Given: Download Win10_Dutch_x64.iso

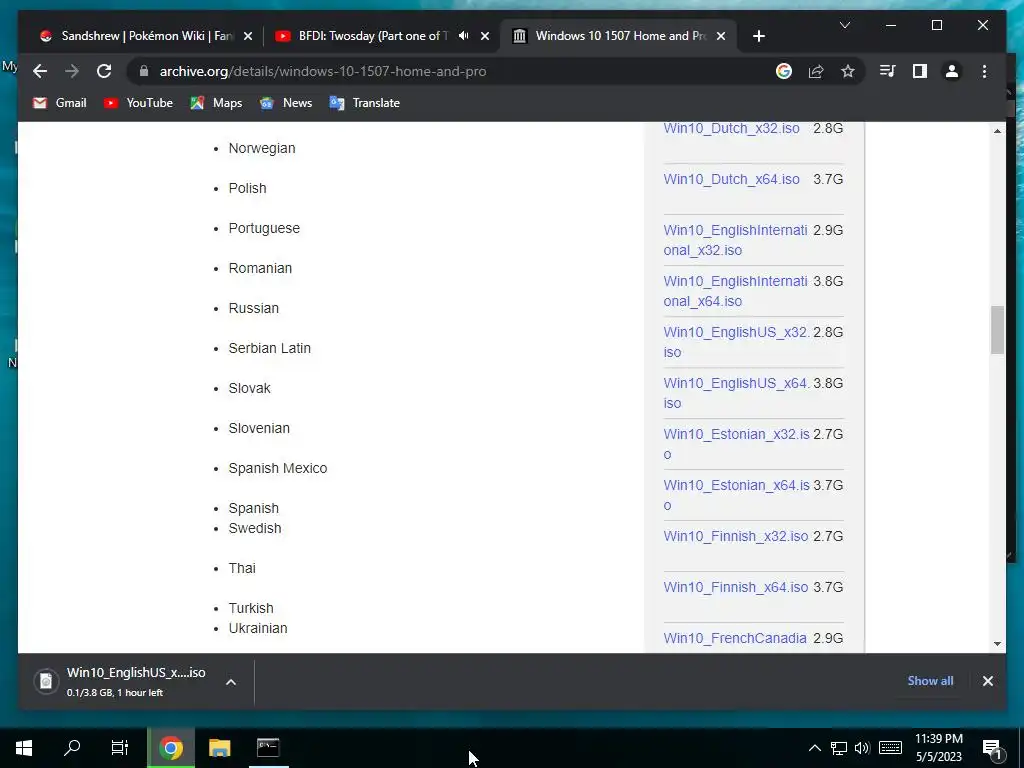Looking at the screenshot, I should tap(731, 179).
